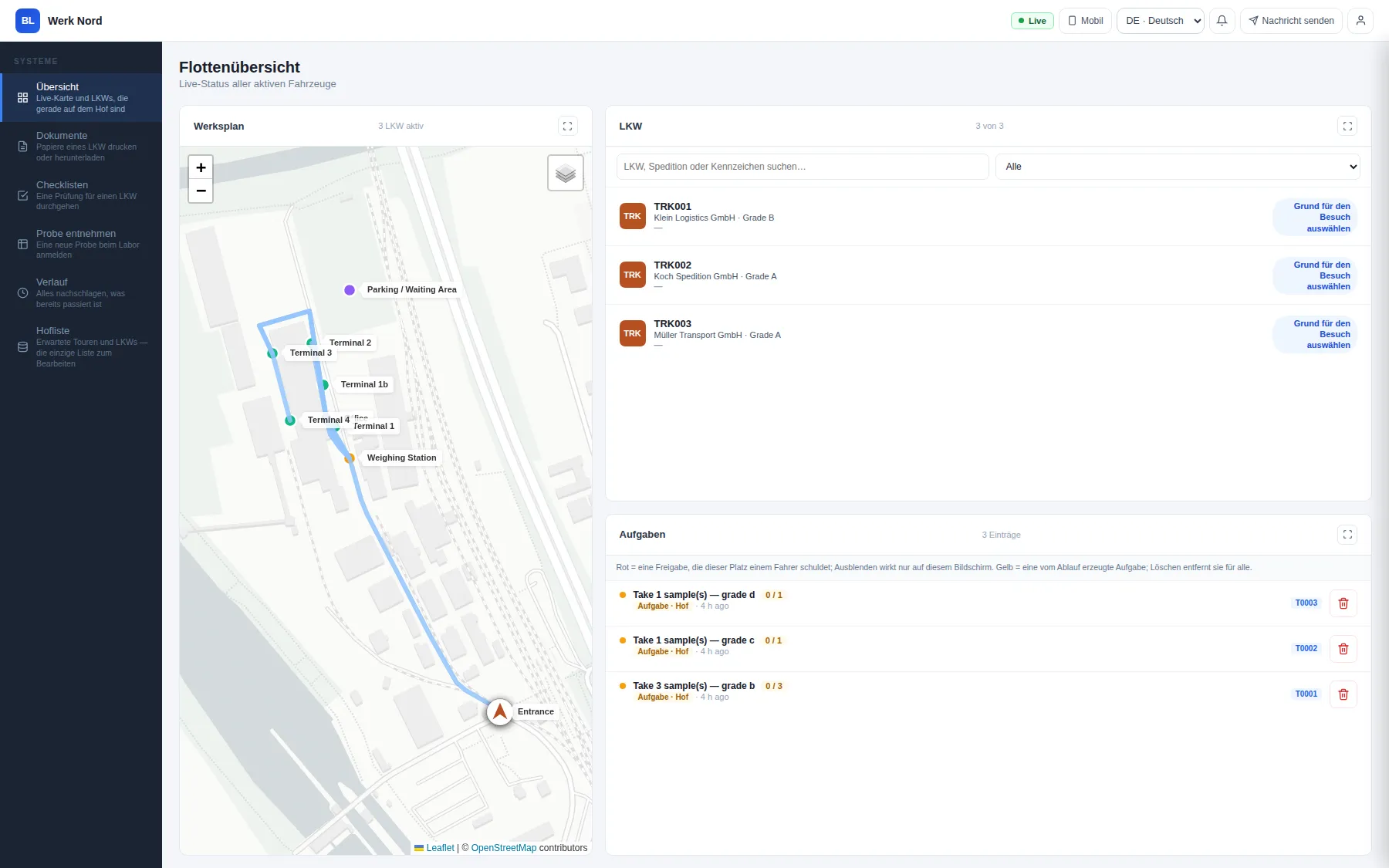Open Probe entnehmen in the sidebar
The image size is (1389, 868).
pyautogui.click(x=81, y=244)
